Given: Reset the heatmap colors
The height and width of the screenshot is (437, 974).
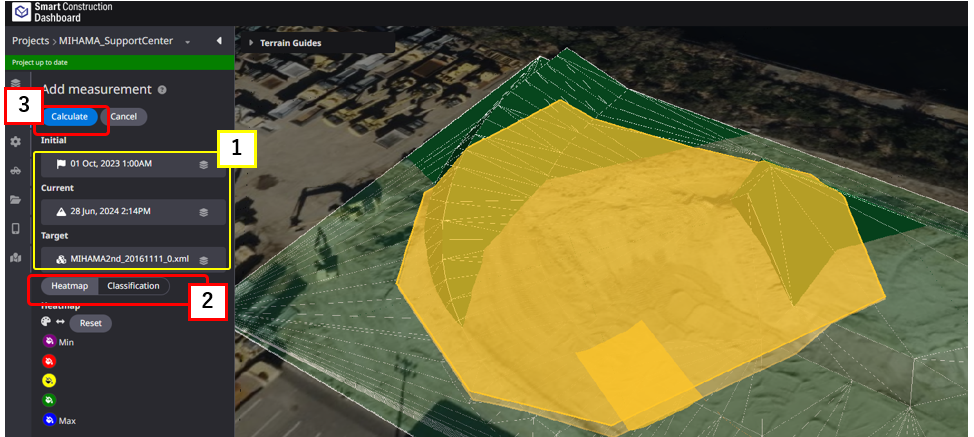Looking at the screenshot, I should tap(91, 324).
